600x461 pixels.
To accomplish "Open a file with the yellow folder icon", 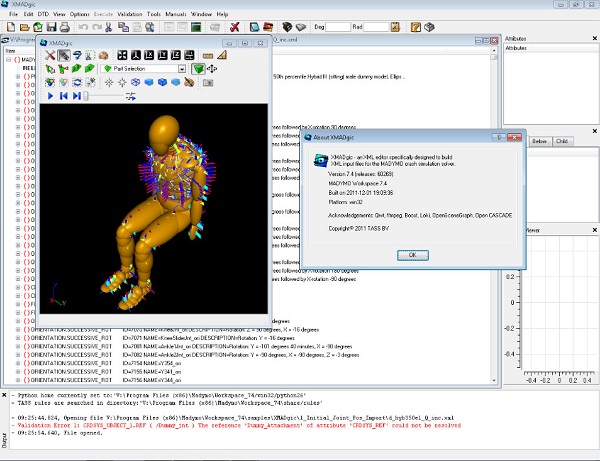I will [x=24, y=27].
